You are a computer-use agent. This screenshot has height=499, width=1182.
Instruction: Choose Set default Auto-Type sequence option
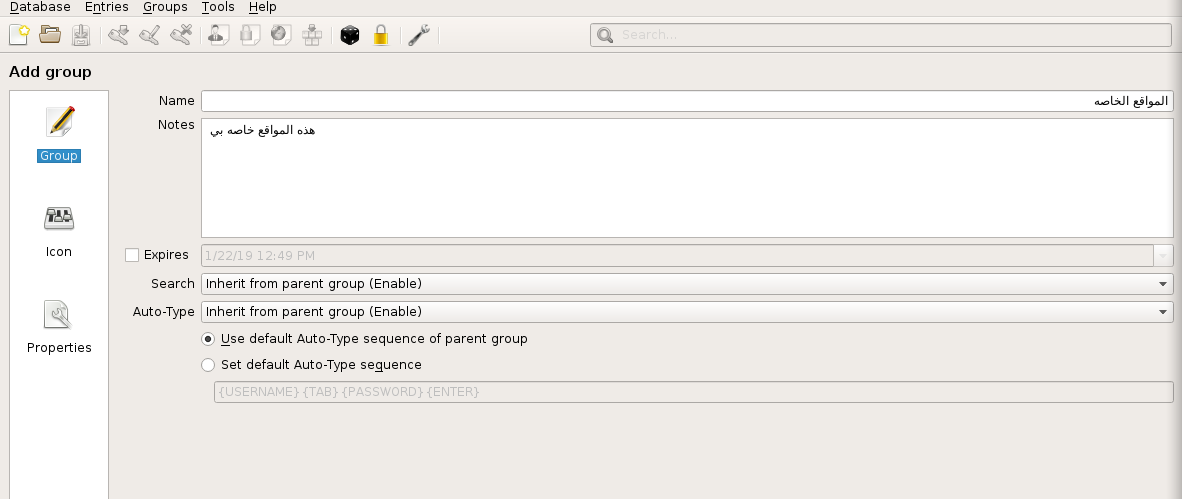(208, 365)
